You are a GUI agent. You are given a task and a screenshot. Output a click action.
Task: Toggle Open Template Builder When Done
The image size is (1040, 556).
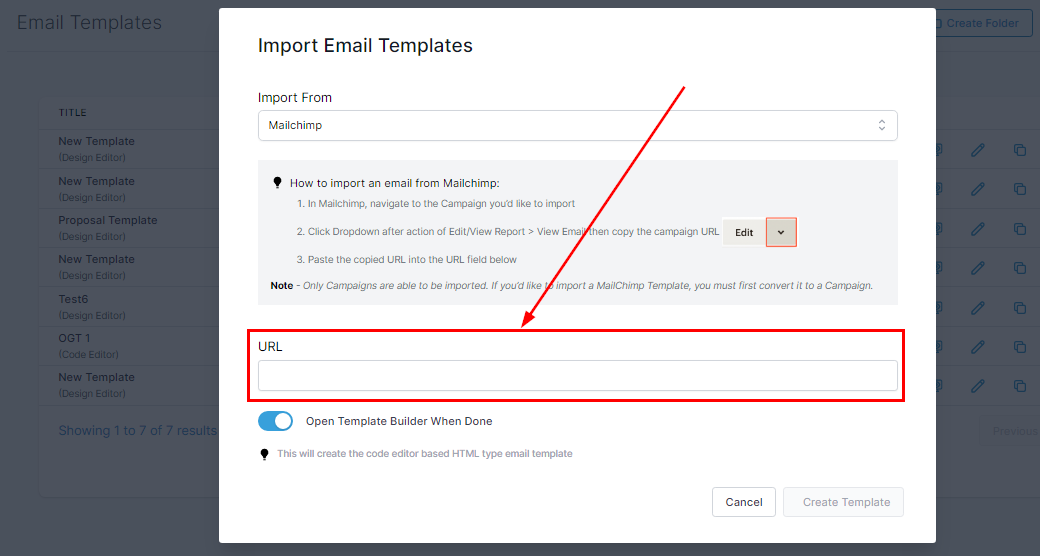click(x=275, y=421)
